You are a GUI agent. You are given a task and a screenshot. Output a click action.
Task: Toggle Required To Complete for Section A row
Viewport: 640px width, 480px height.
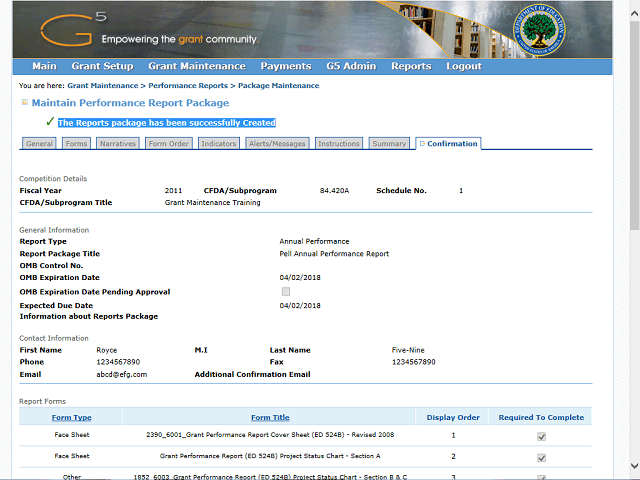[541, 458]
